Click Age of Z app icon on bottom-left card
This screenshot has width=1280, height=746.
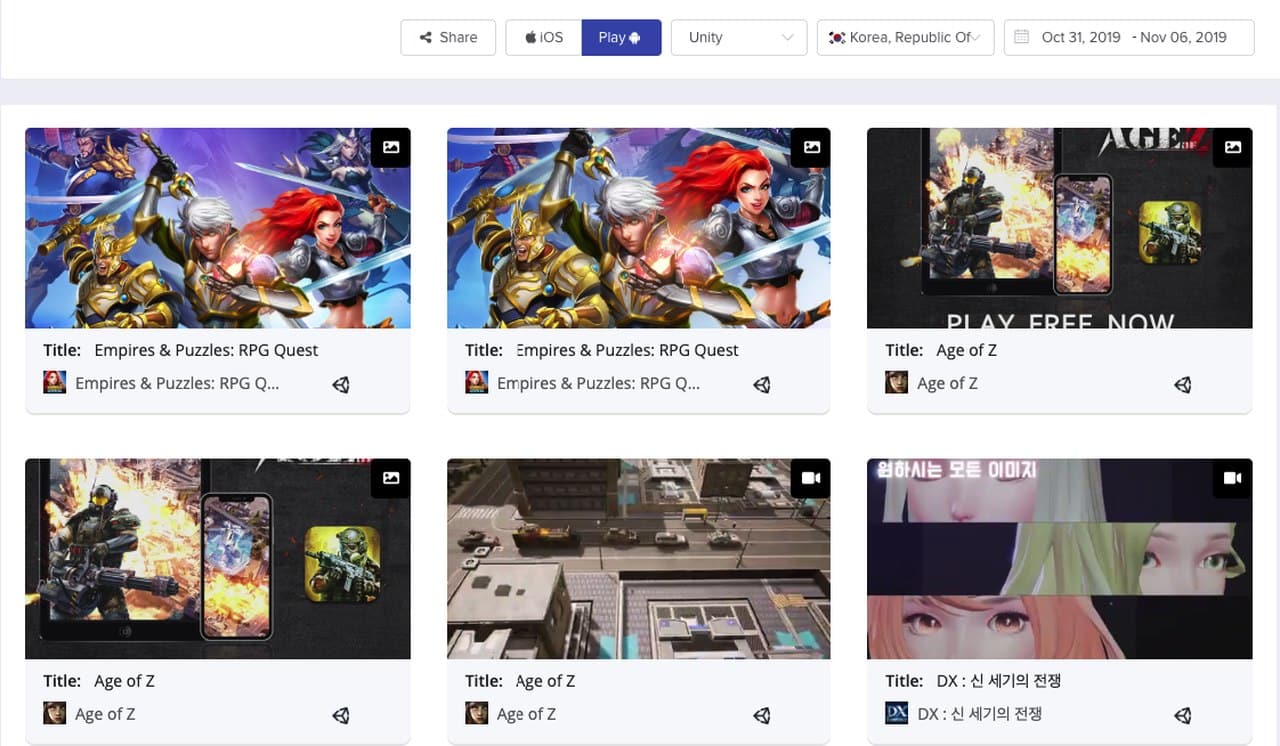(x=55, y=713)
